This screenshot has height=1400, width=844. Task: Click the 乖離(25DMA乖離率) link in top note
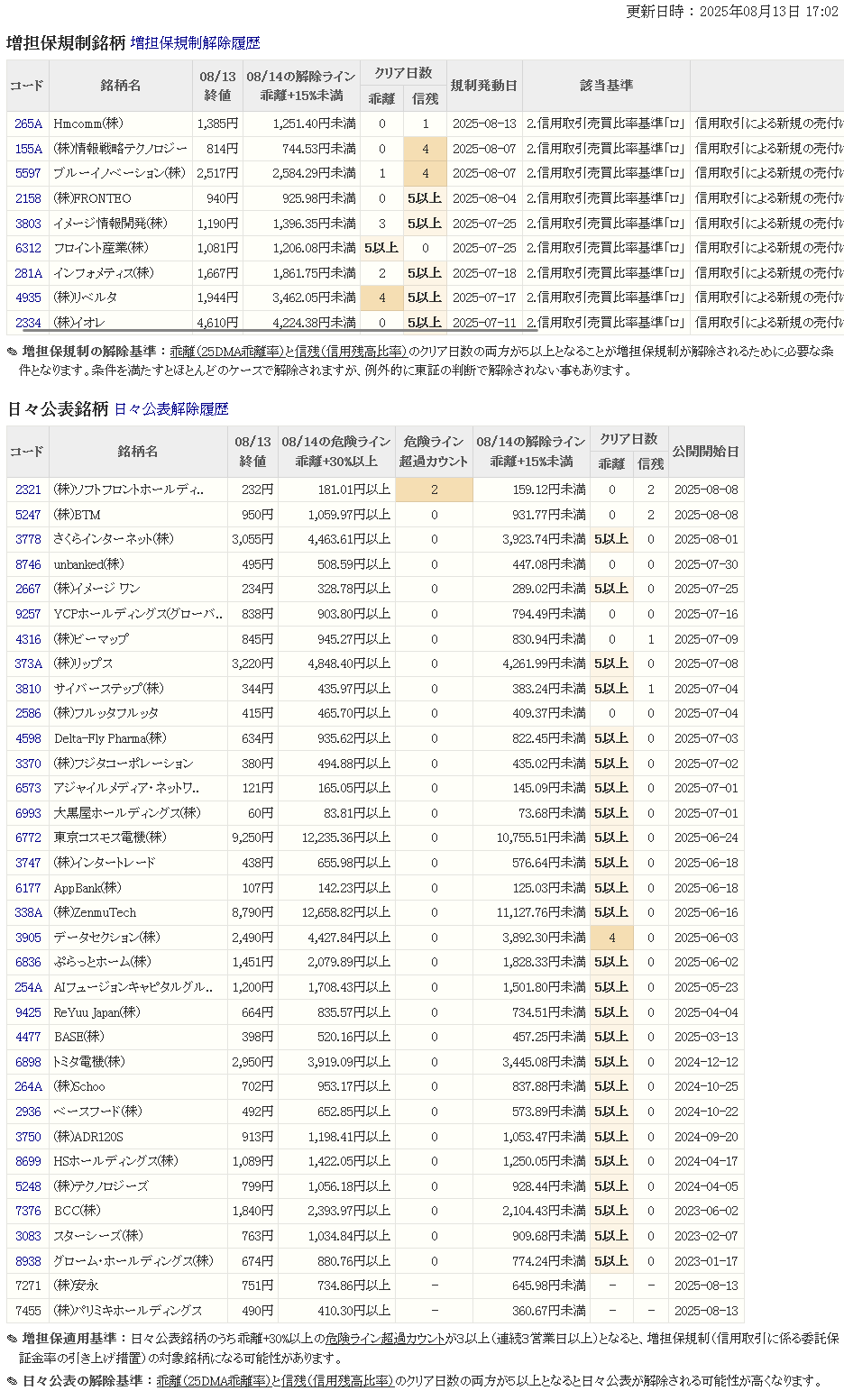point(227,352)
